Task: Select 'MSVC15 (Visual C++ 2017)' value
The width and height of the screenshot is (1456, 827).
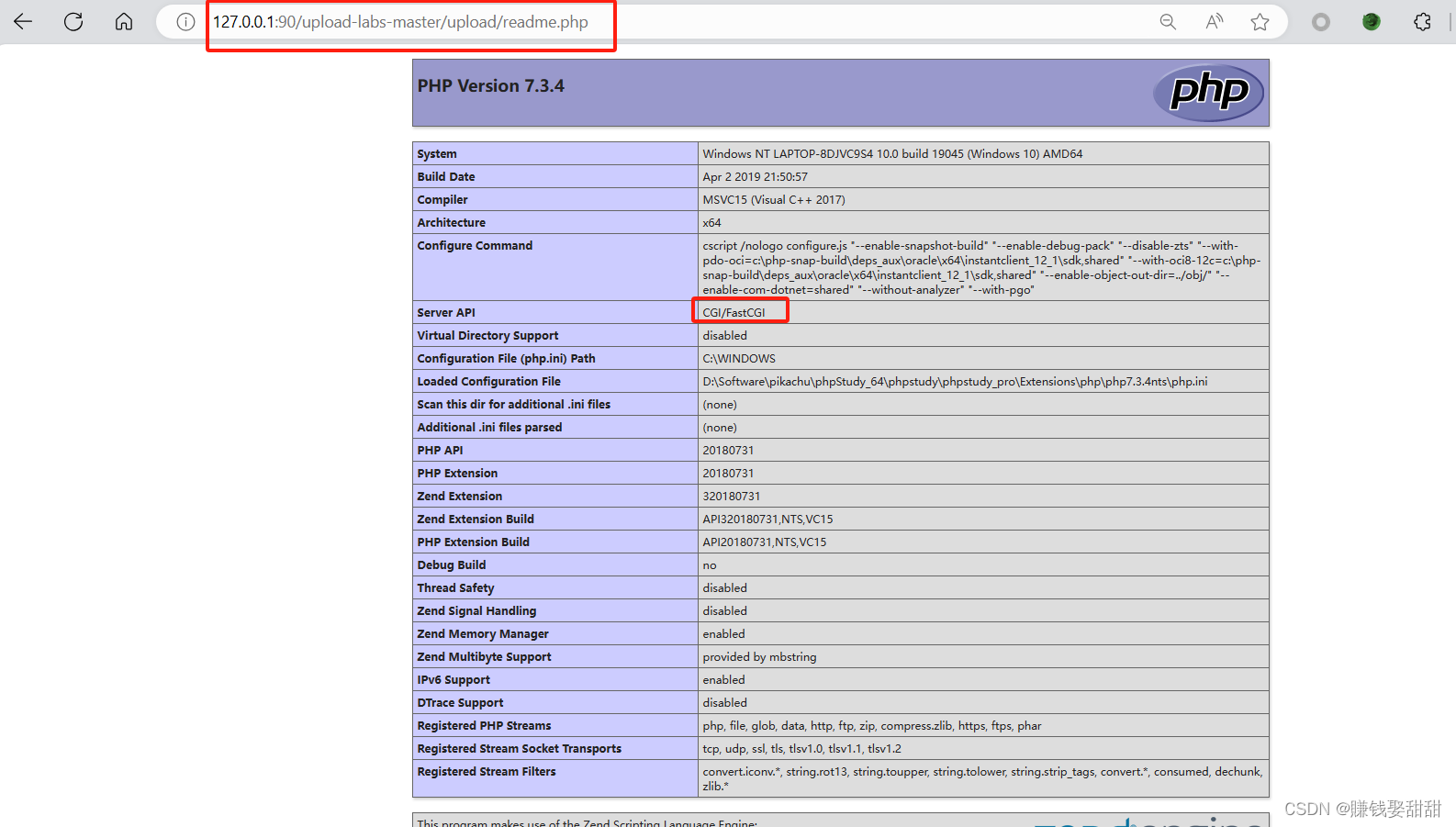Action: (x=774, y=200)
